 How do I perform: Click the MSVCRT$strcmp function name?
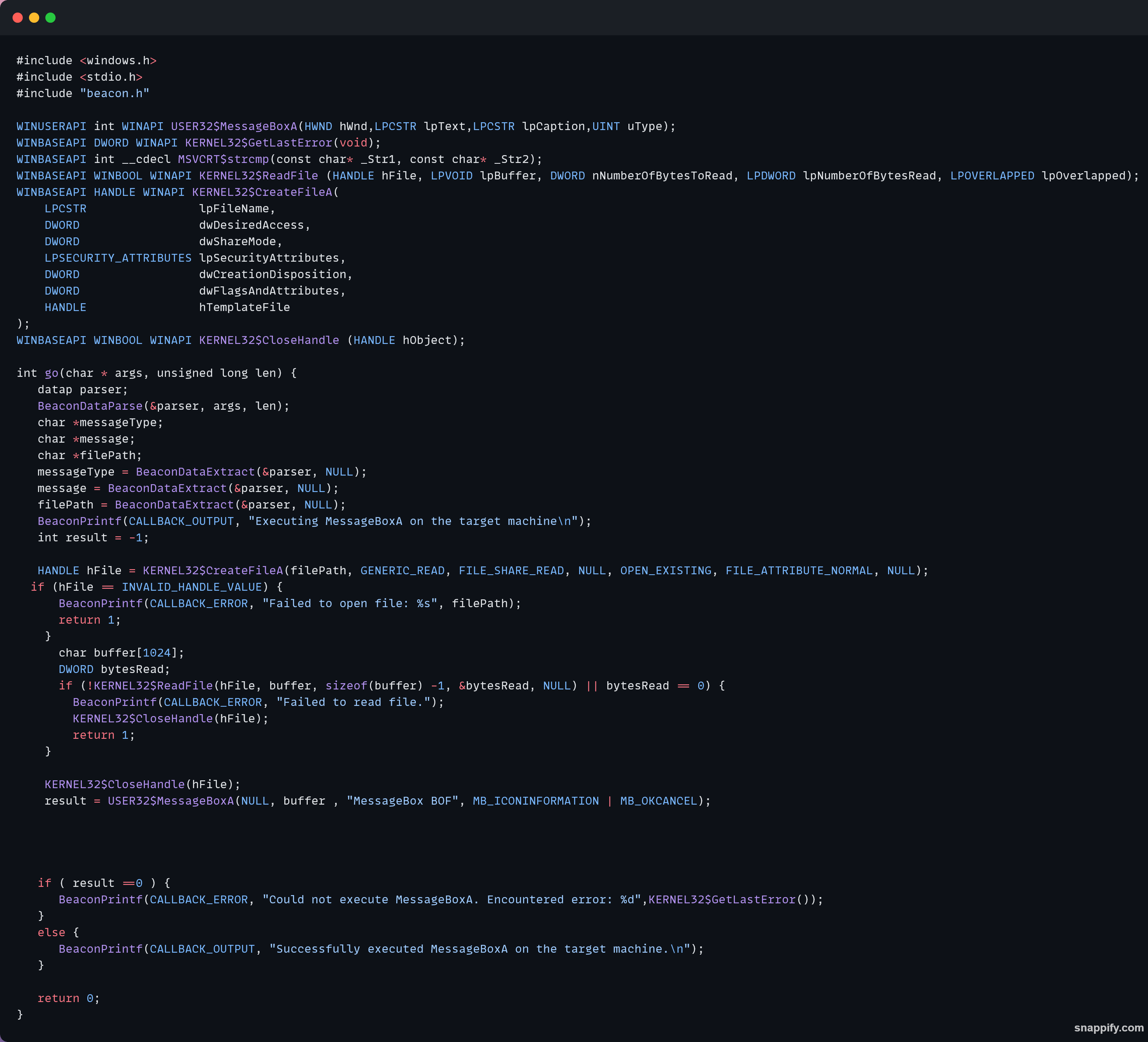[223, 159]
